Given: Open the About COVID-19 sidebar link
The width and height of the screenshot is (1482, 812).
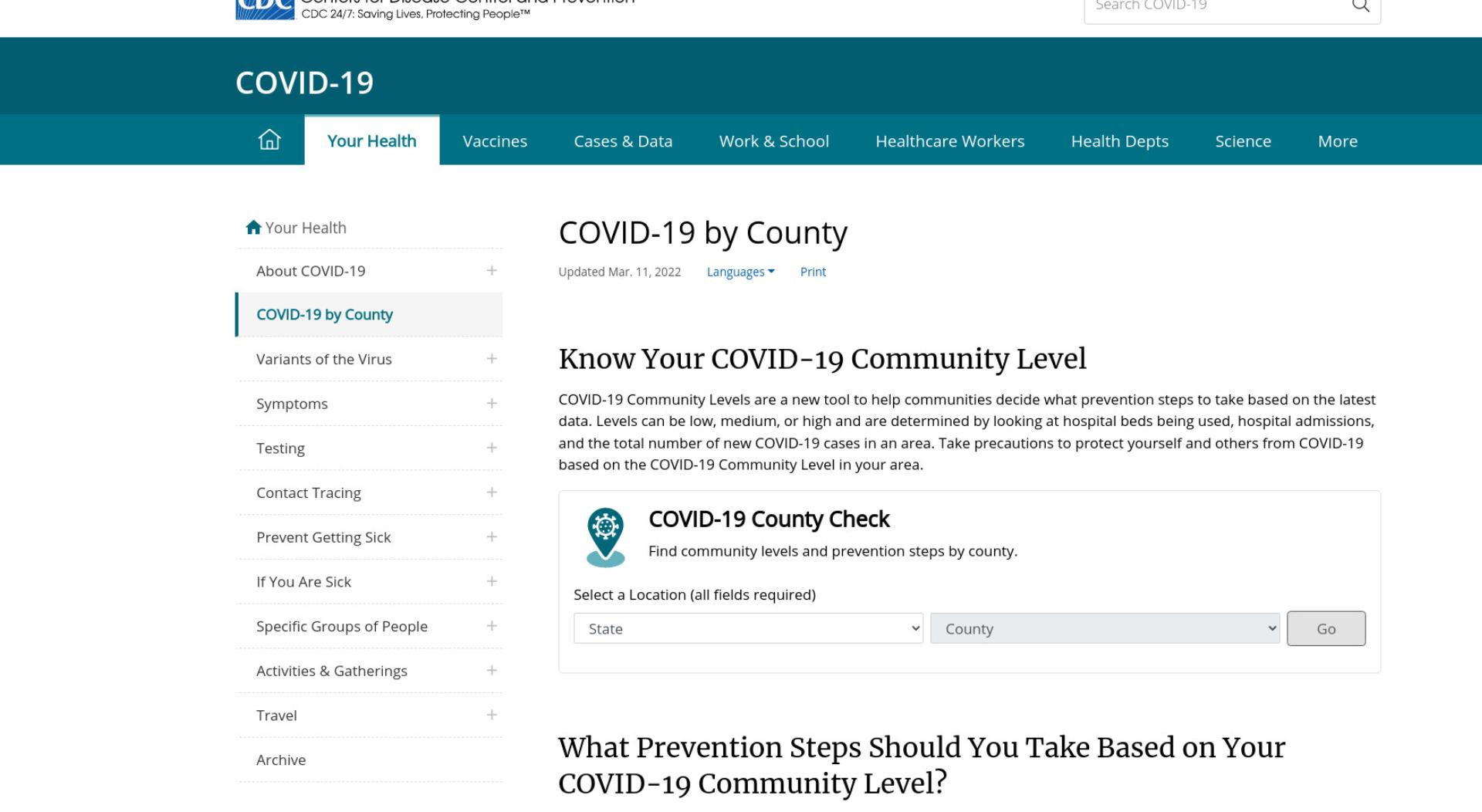Looking at the screenshot, I should 311,271.
